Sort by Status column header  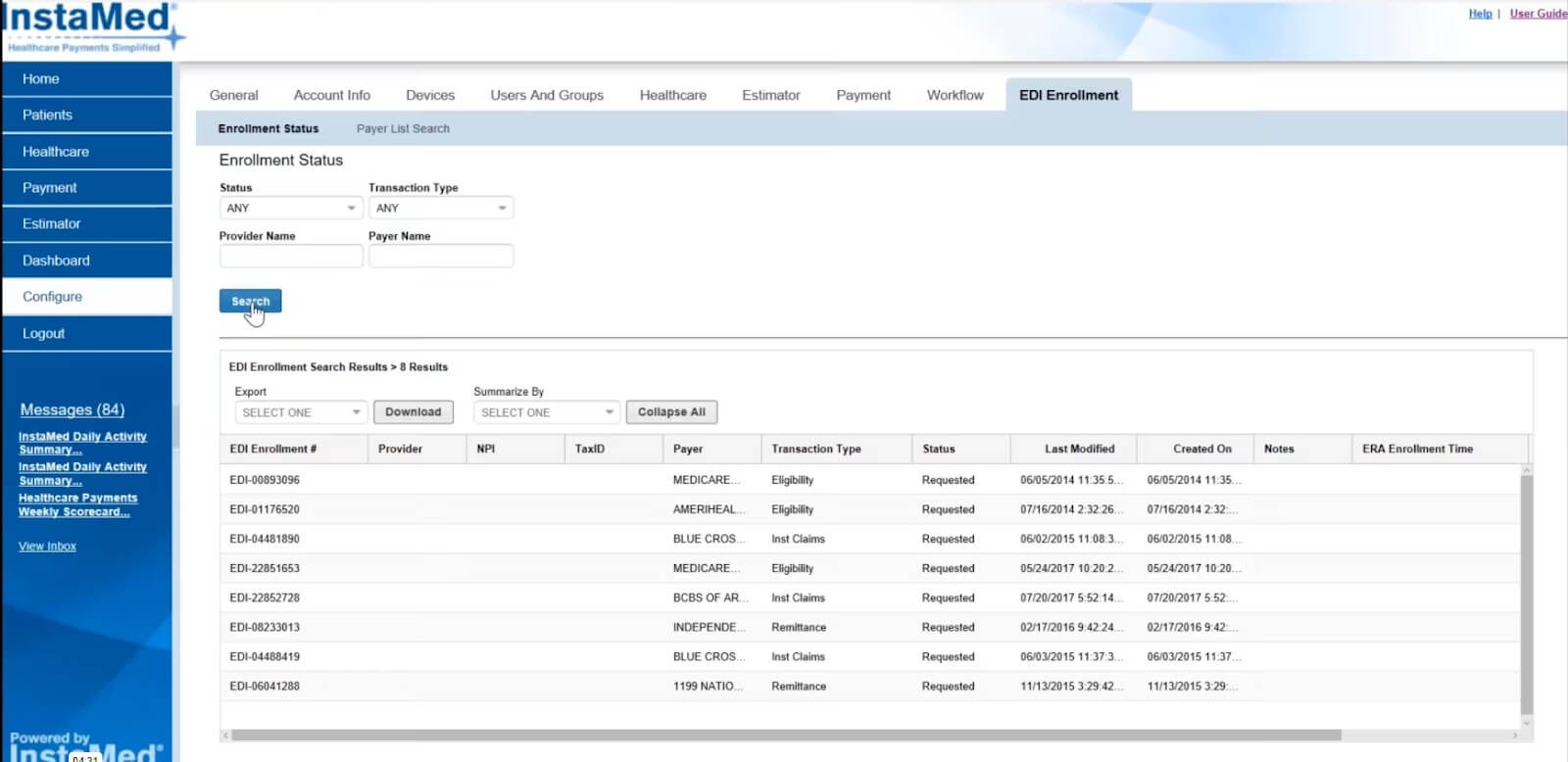pos(960,449)
